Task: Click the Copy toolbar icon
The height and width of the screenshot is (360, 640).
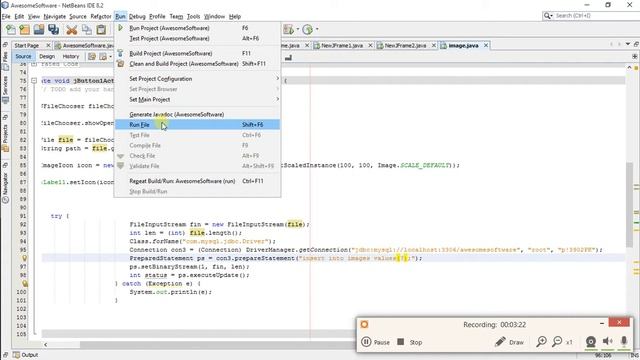Action: pyautogui.click(x=87, y=29)
